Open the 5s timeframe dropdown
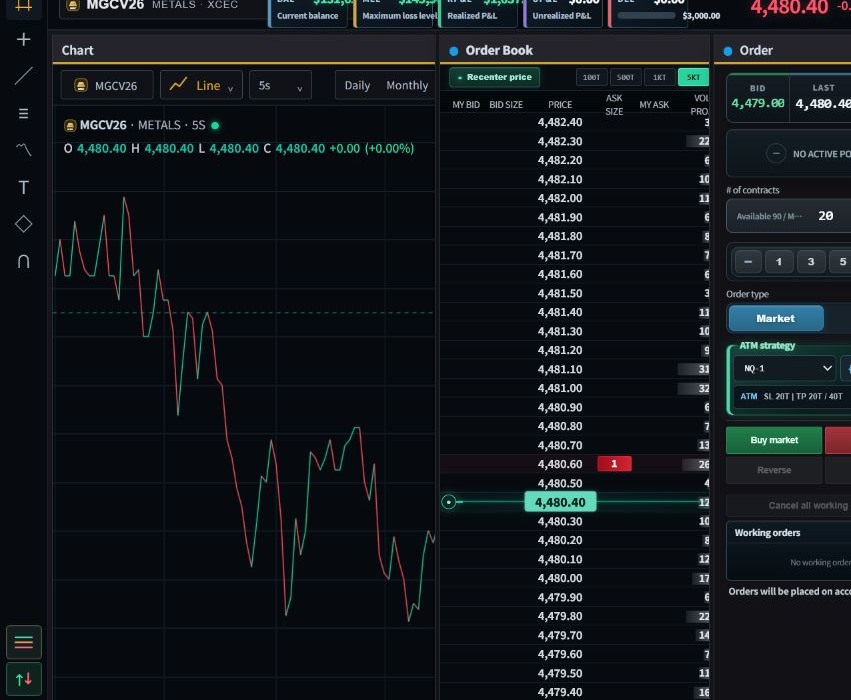The height and width of the screenshot is (700, 851). click(280, 85)
